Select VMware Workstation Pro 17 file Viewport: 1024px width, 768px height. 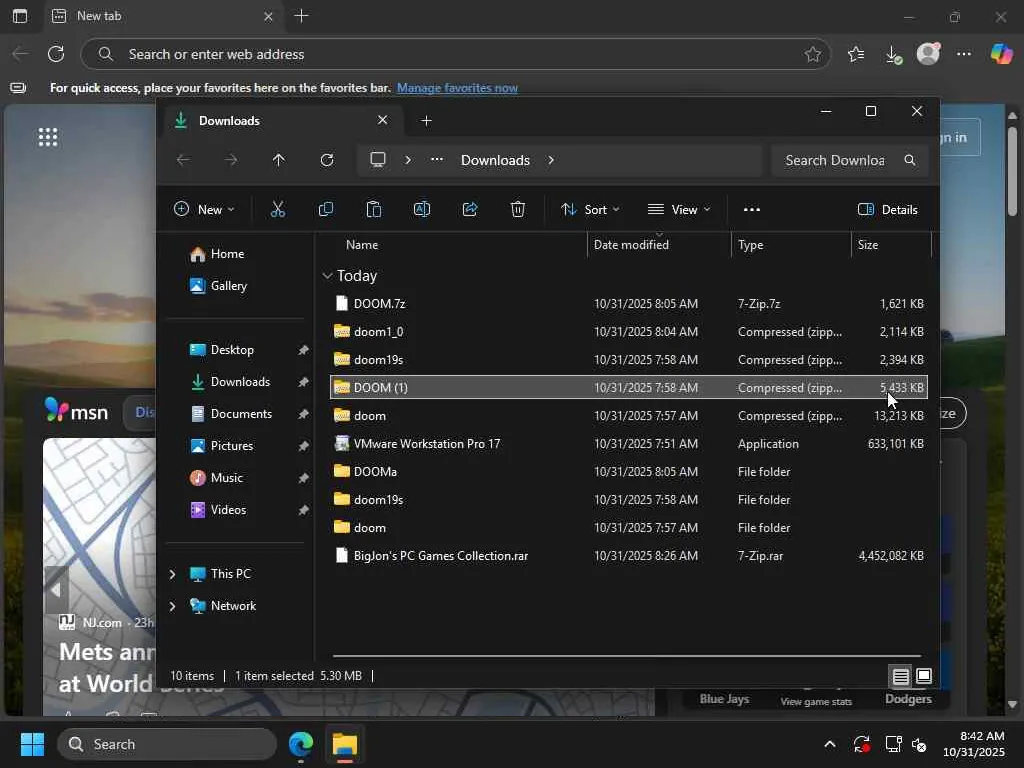pos(629,444)
